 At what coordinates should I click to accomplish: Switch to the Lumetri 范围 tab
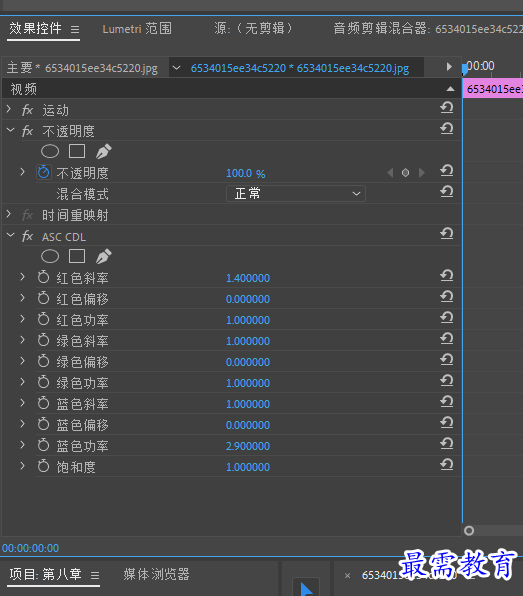pos(137,29)
